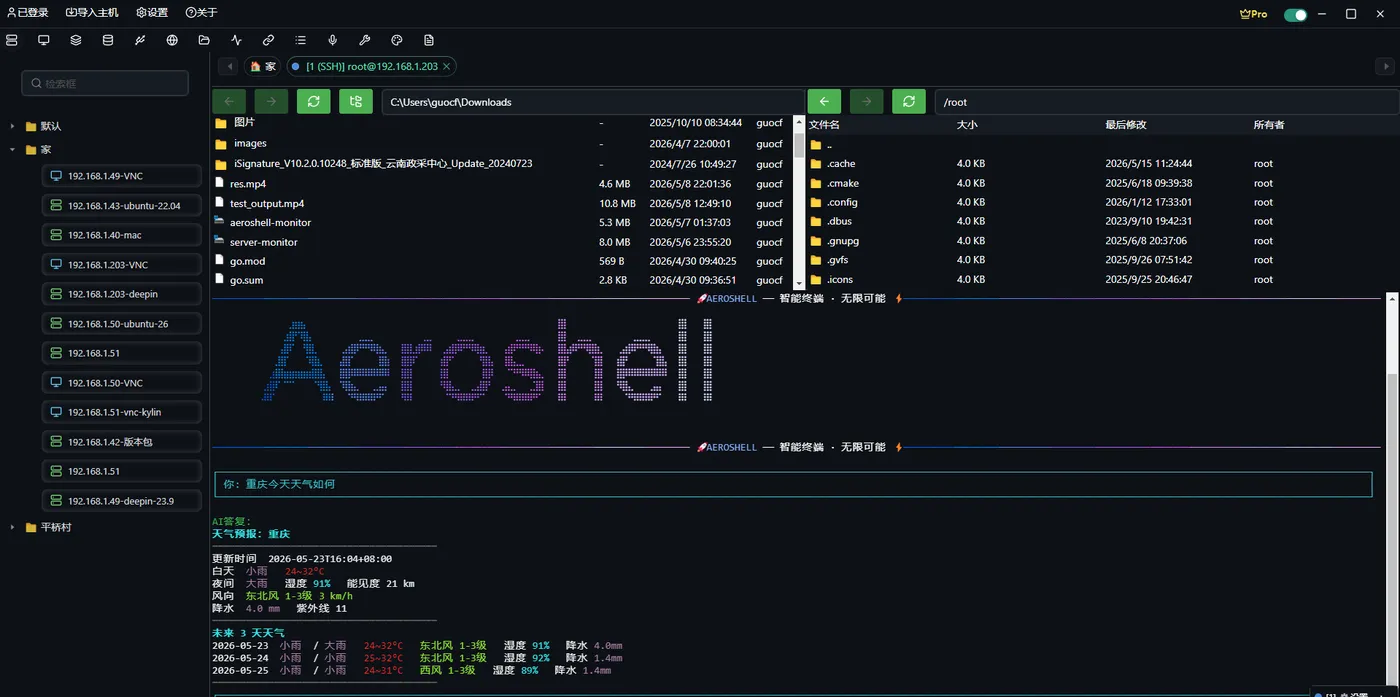Click the local directory tree view button
The image size is (1400, 697).
355,101
